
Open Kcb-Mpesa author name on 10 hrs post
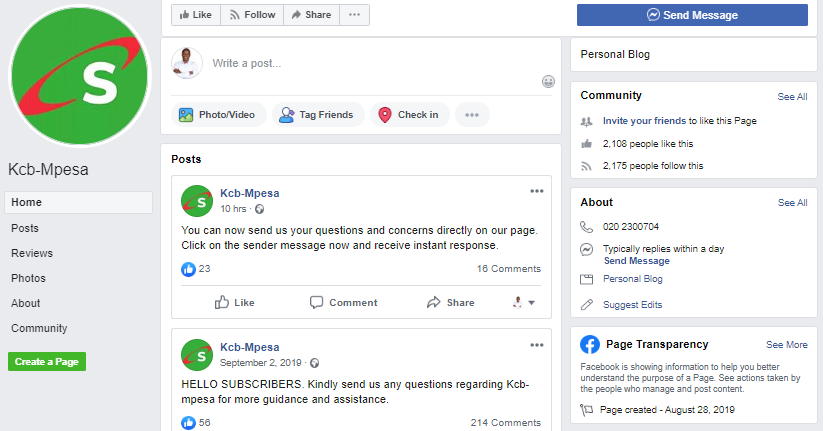point(249,193)
